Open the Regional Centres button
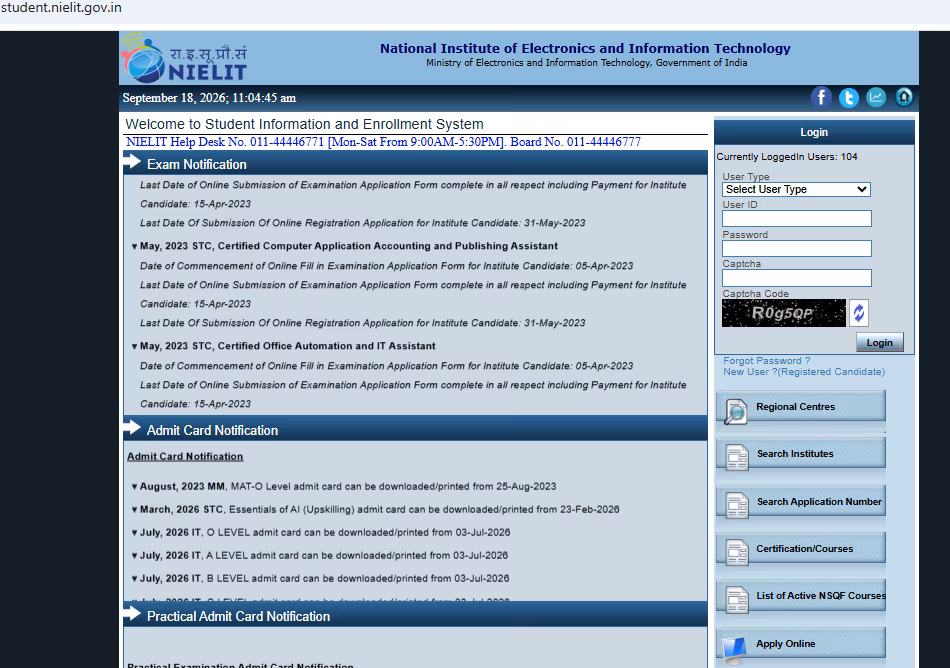The width and height of the screenshot is (950, 668). point(801,406)
